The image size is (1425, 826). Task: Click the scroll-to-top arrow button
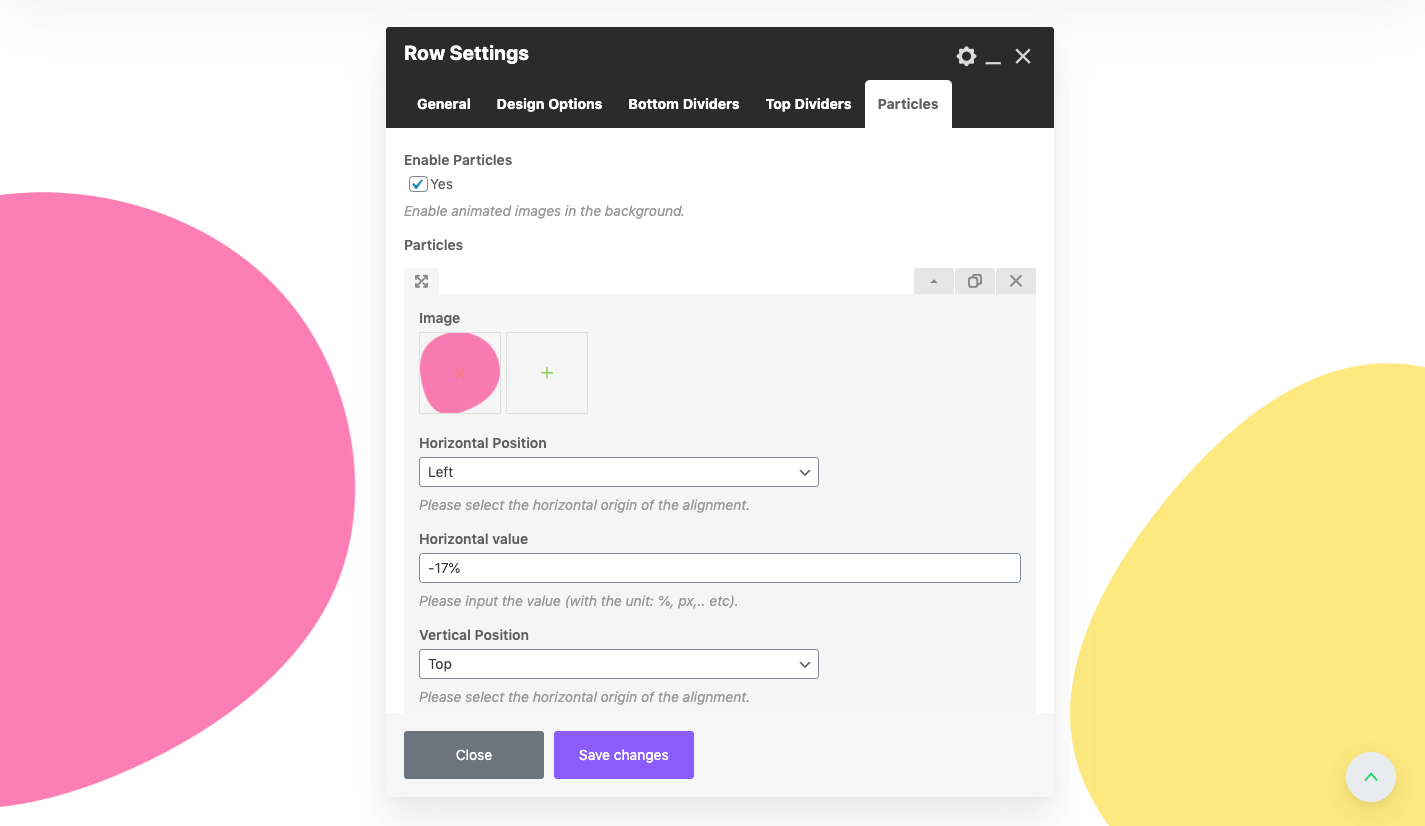coord(1371,777)
